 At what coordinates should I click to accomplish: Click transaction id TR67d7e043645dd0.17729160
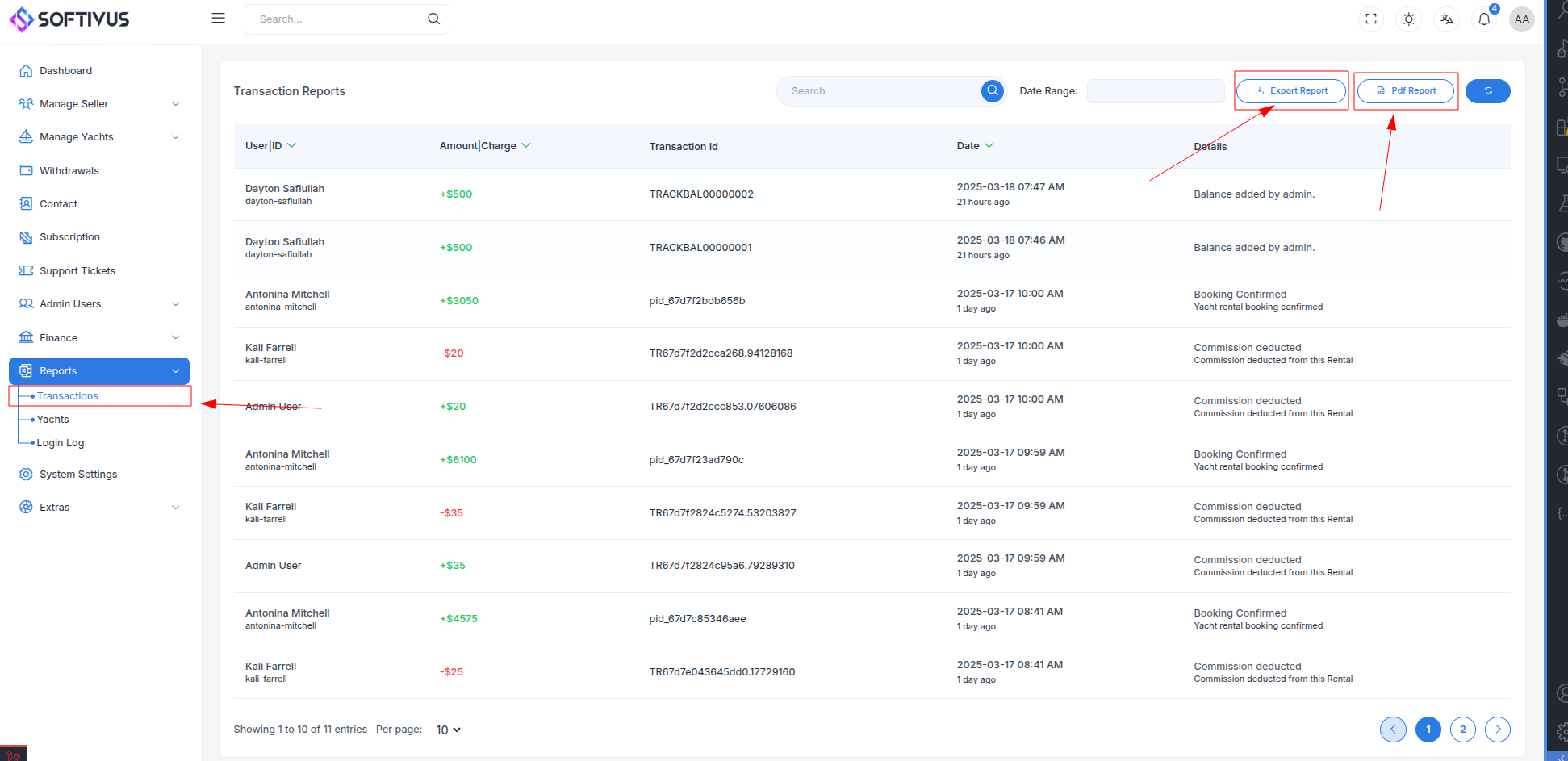click(722, 671)
